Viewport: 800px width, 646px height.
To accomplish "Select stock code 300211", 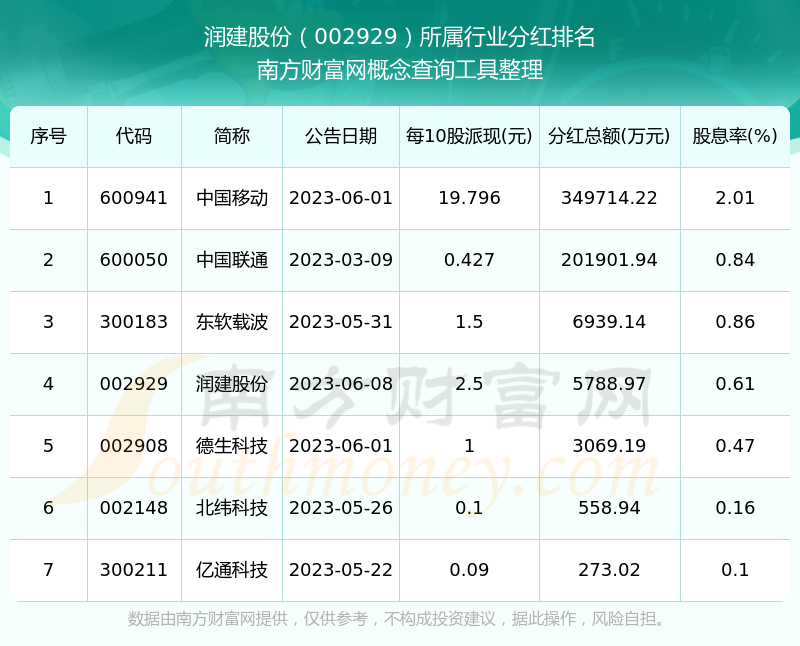I will click(x=134, y=570).
